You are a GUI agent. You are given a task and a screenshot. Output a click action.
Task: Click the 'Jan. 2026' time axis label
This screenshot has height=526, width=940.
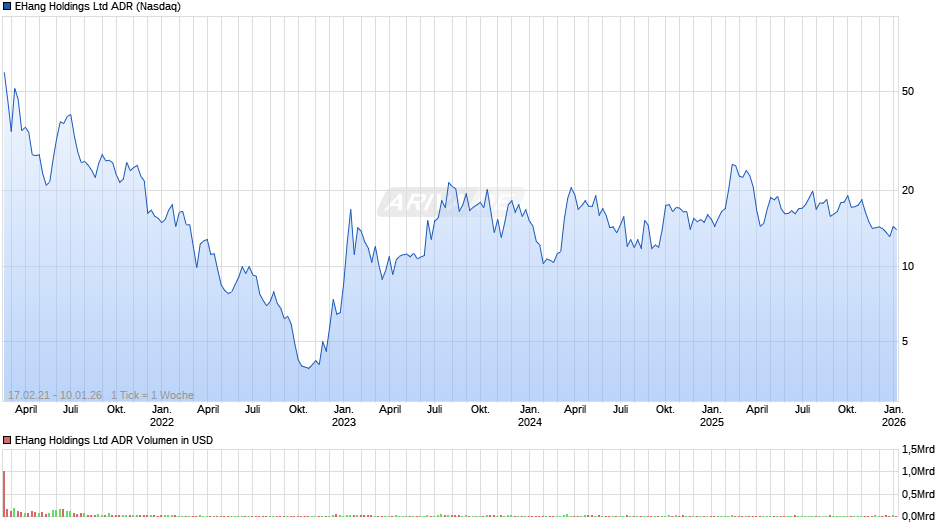coord(893,416)
